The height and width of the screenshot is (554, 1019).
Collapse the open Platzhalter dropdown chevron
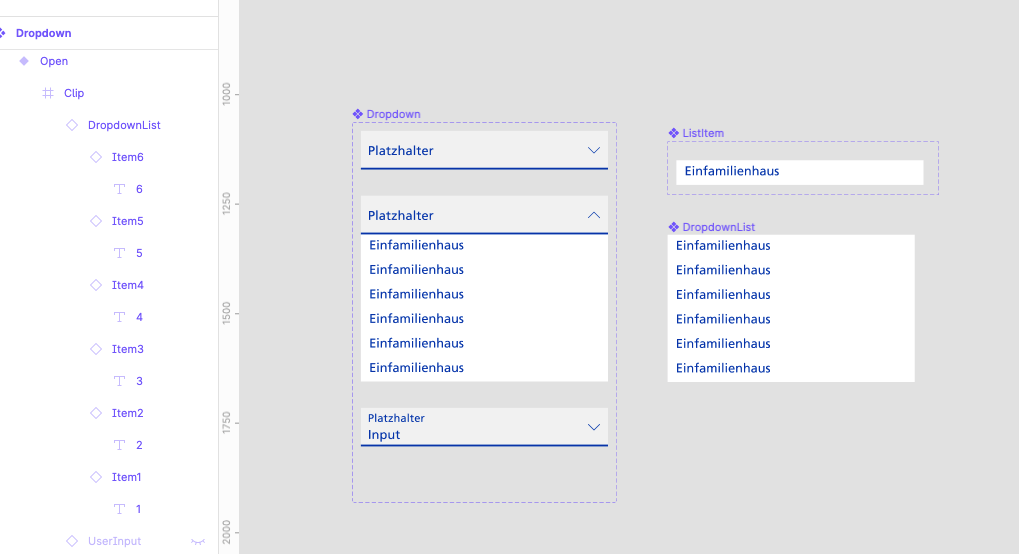[x=594, y=215]
